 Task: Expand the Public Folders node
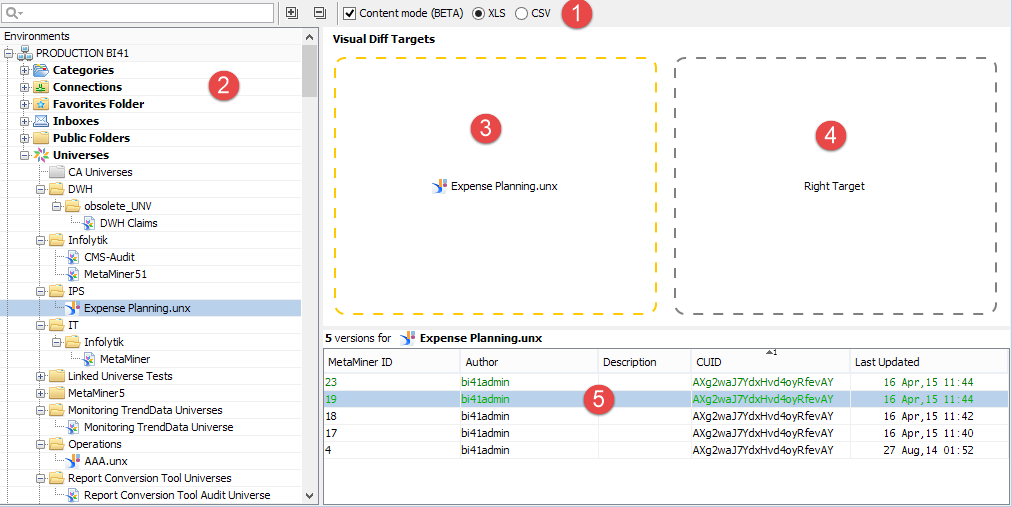click(x=25, y=138)
